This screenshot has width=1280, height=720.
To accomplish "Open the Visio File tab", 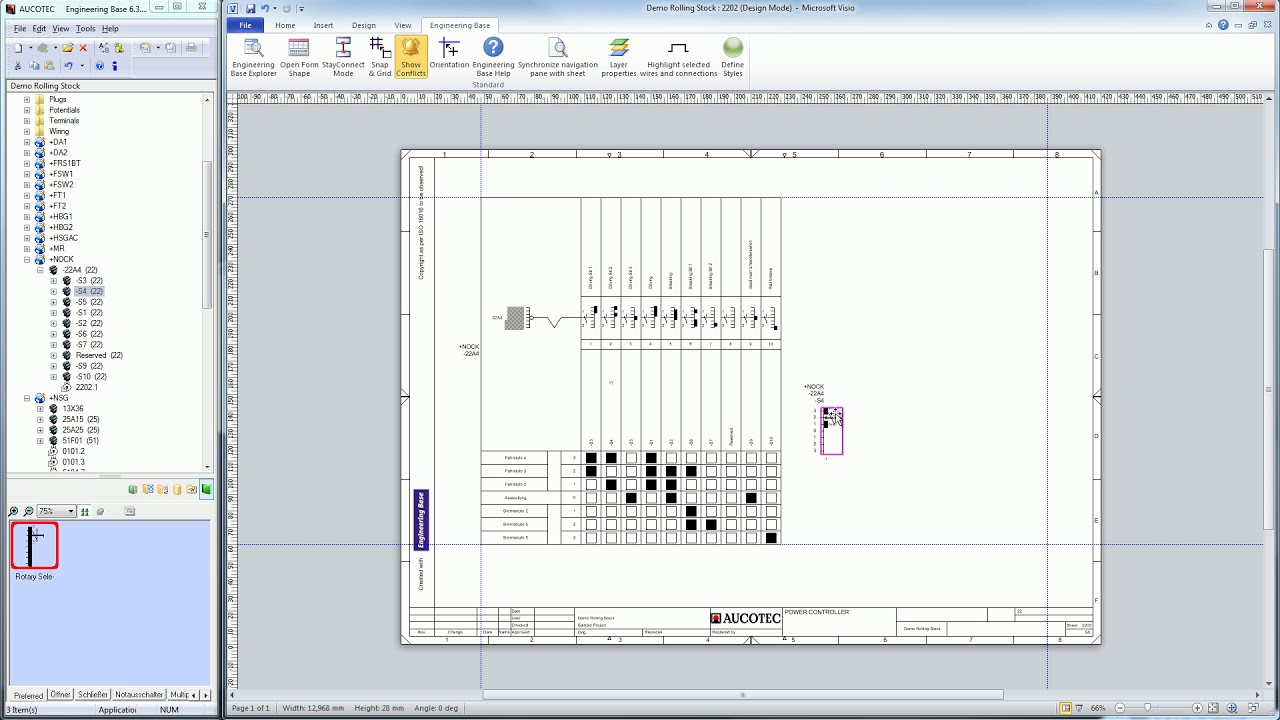I will click(x=245, y=25).
